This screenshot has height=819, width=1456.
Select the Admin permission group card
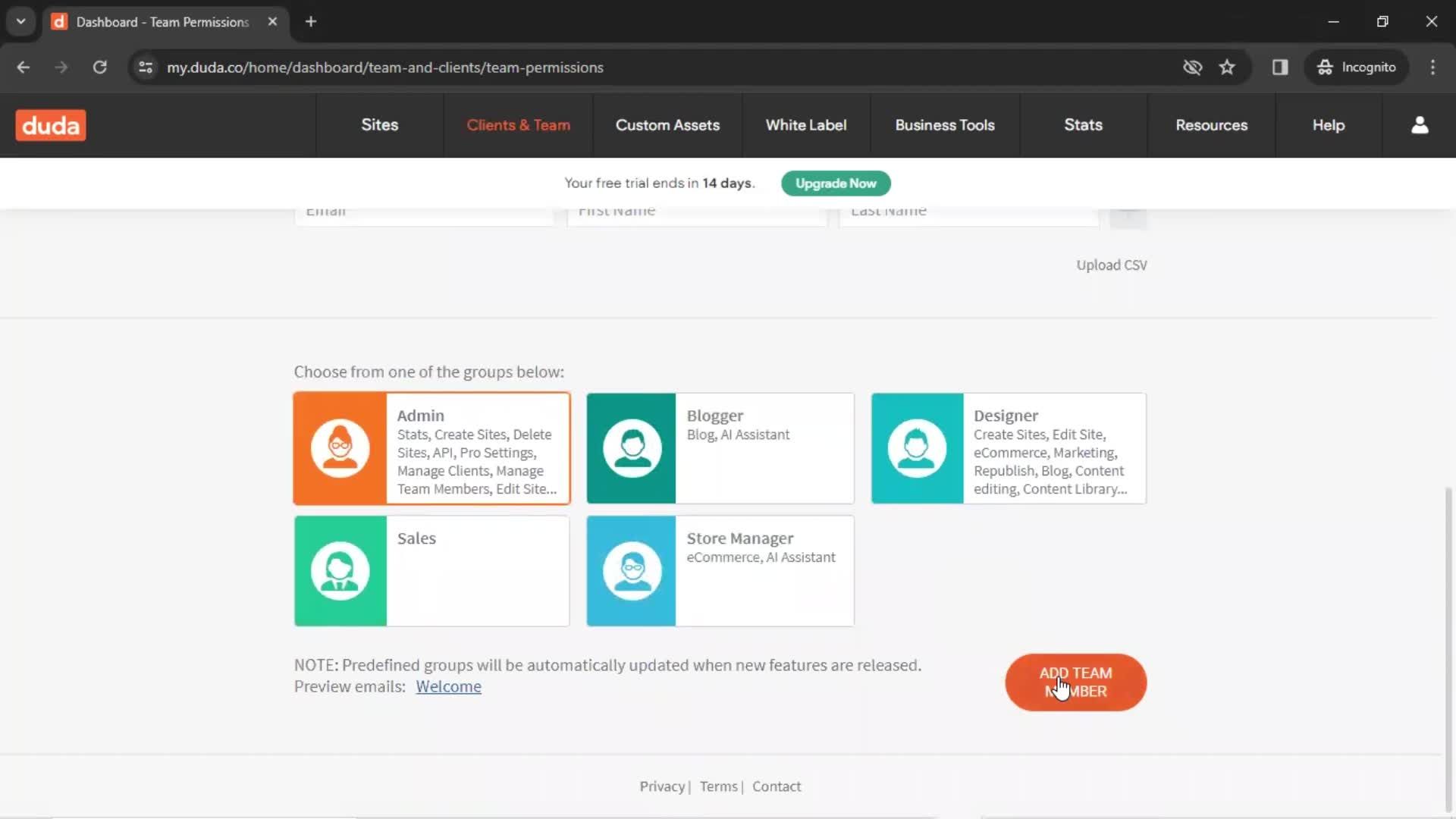pos(431,448)
